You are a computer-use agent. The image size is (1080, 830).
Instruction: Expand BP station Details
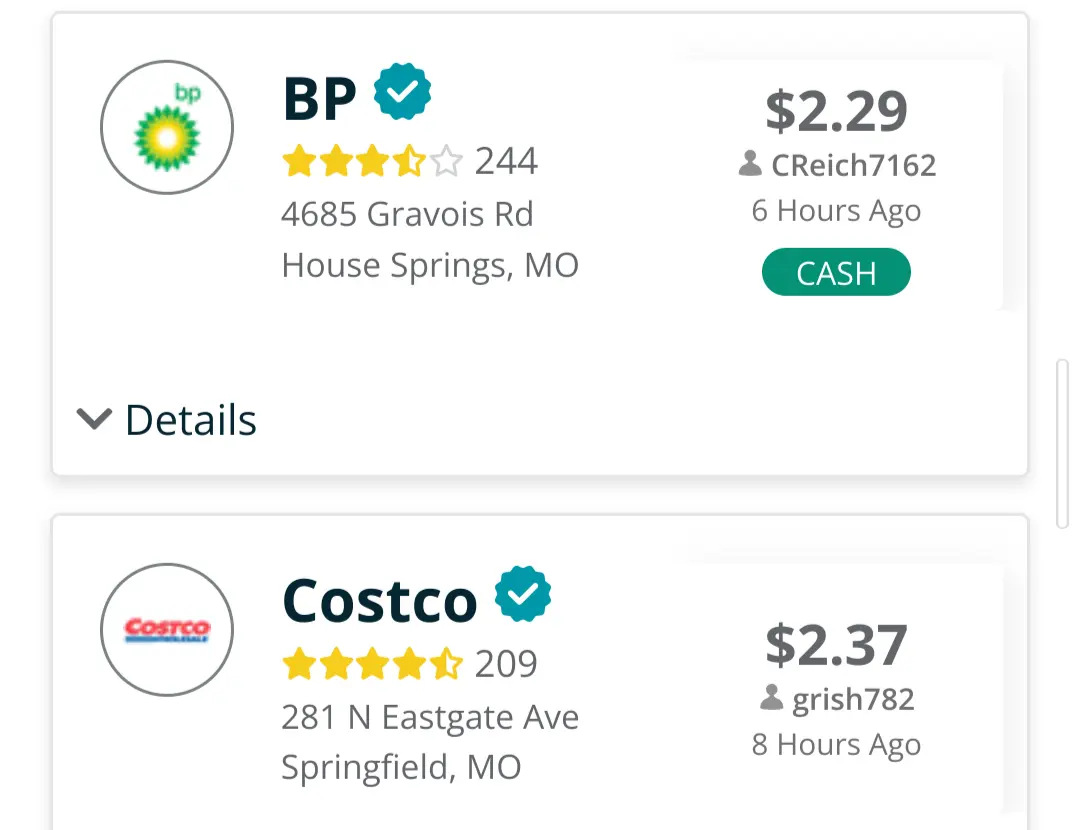190,420
